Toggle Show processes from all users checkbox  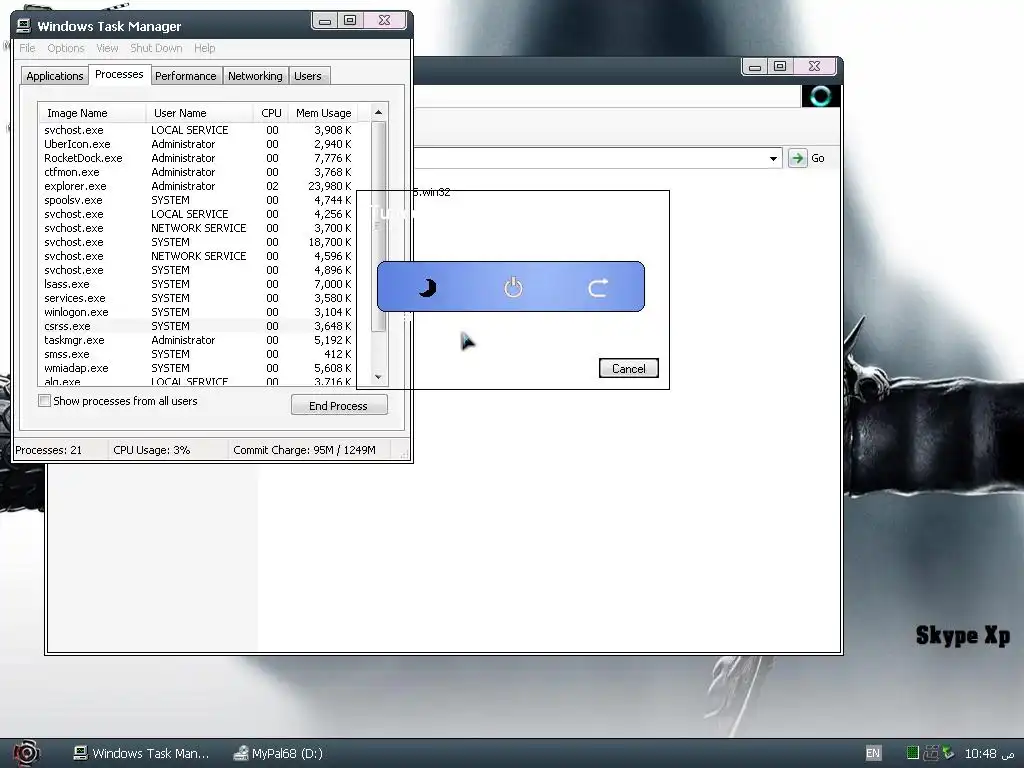click(44, 401)
